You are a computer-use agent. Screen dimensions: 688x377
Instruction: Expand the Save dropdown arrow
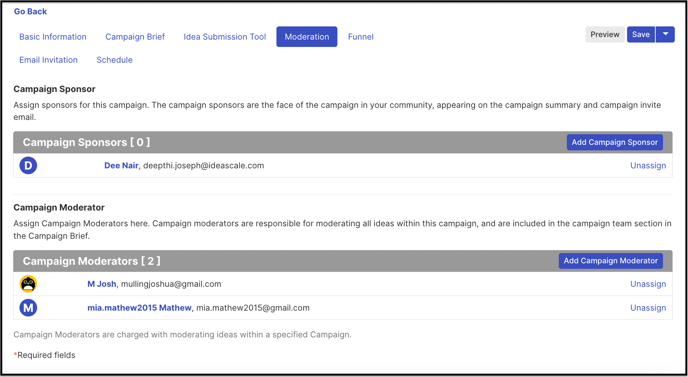[x=665, y=34]
